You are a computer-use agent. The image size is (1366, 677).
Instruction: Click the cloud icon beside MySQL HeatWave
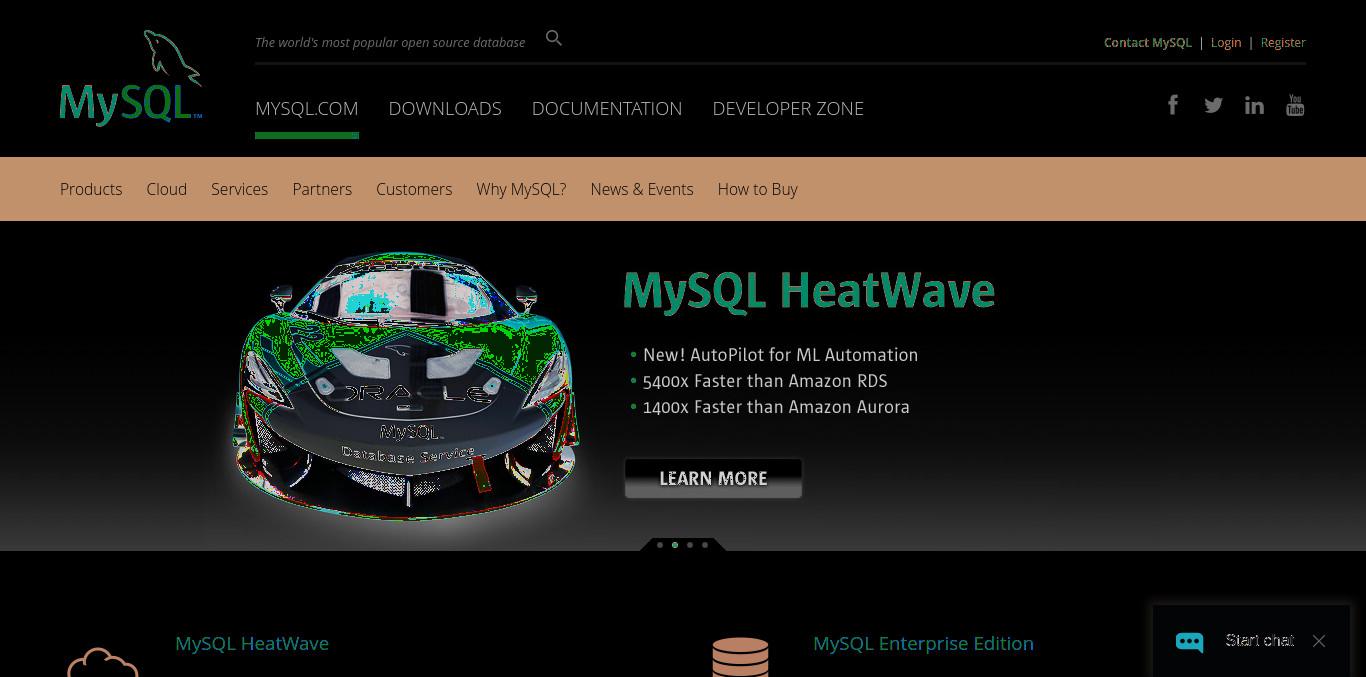(x=102, y=662)
